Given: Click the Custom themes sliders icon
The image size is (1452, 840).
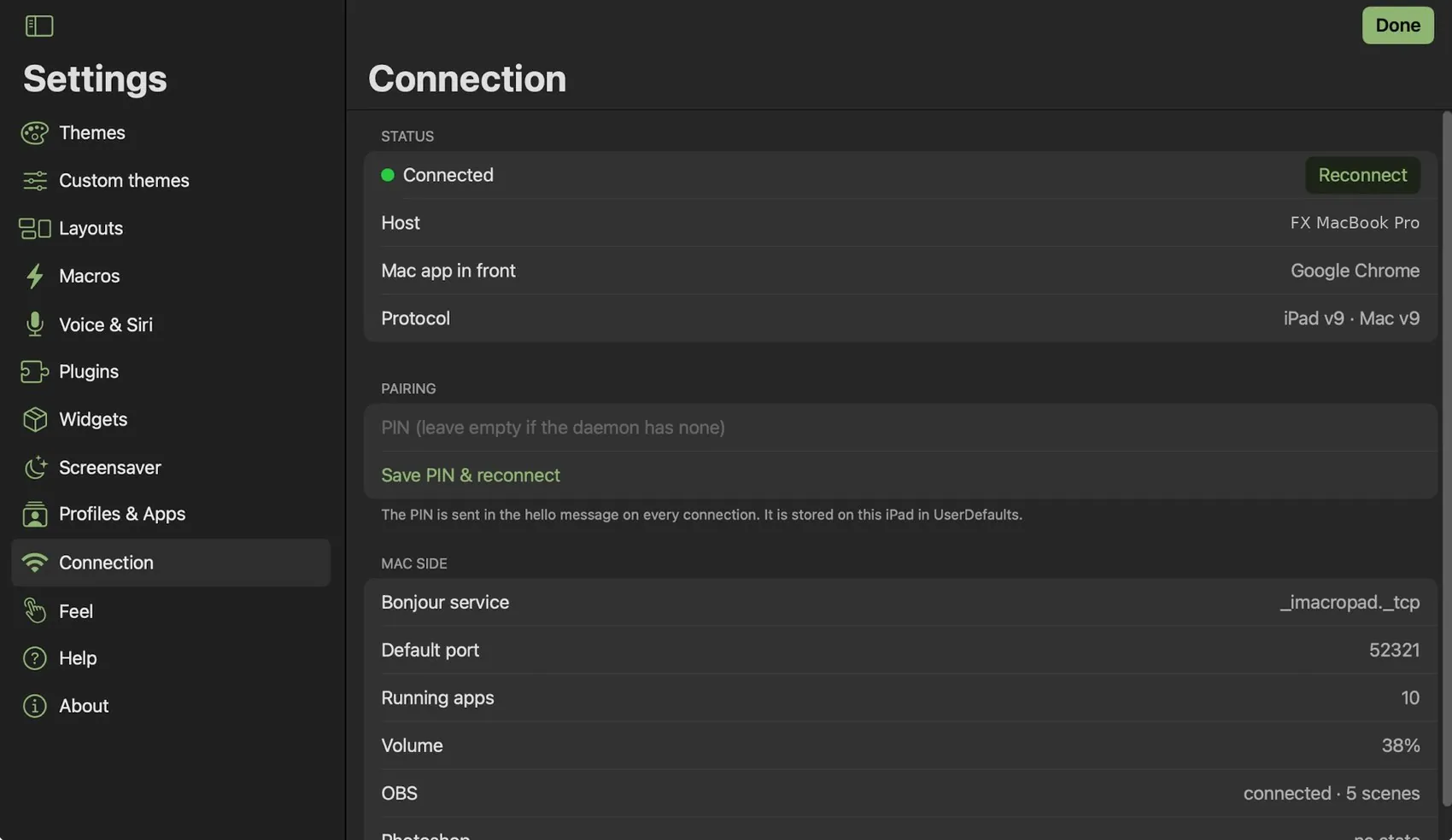Looking at the screenshot, I should pyautogui.click(x=35, y=181).
